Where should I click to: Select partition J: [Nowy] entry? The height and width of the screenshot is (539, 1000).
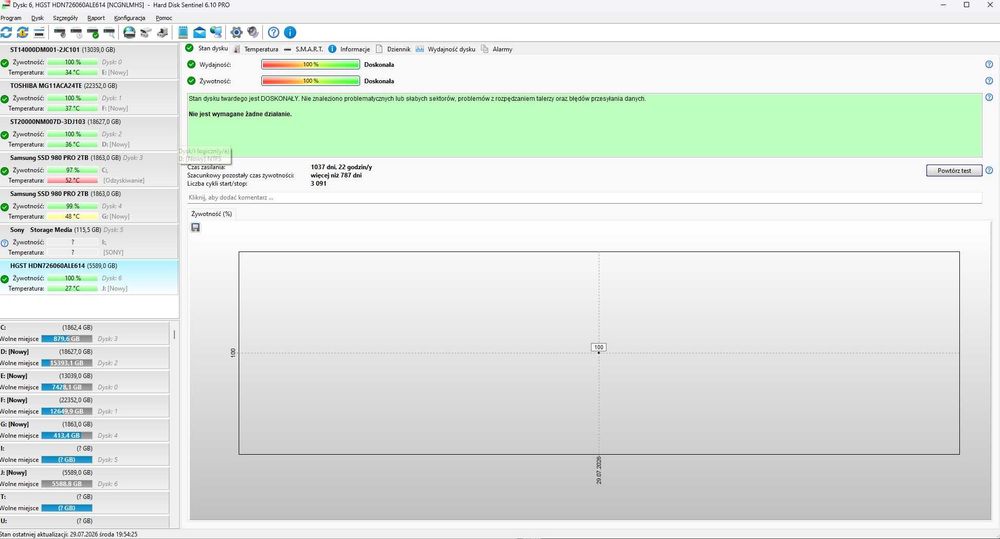tap(85, 478)
